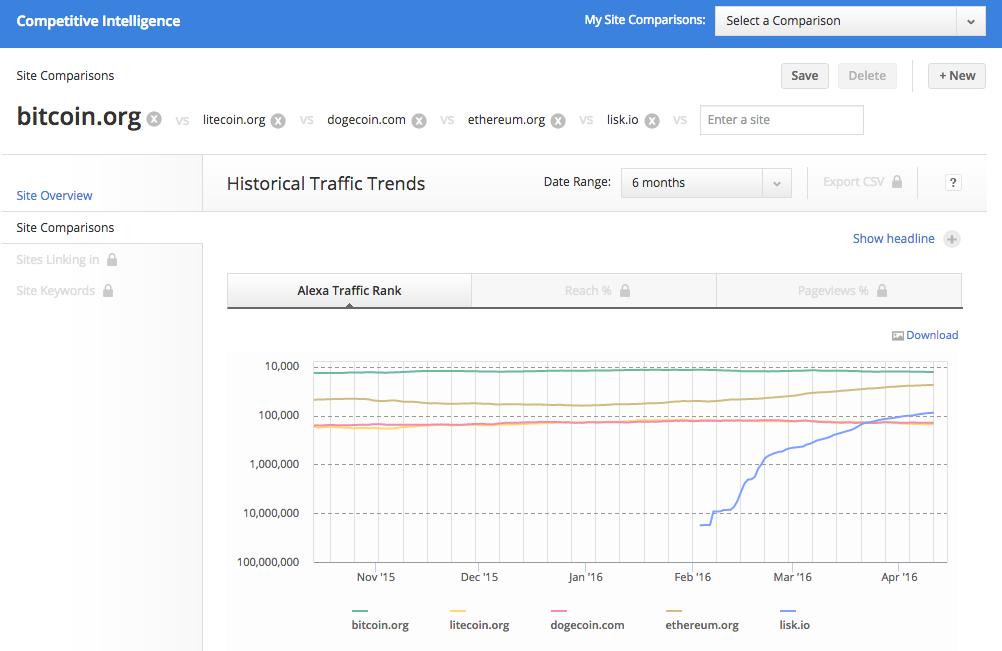Remove dogecoin.com from the comparison
Image resolution: width=1002 pixels, height=651 pixels.
coord(419,121)
